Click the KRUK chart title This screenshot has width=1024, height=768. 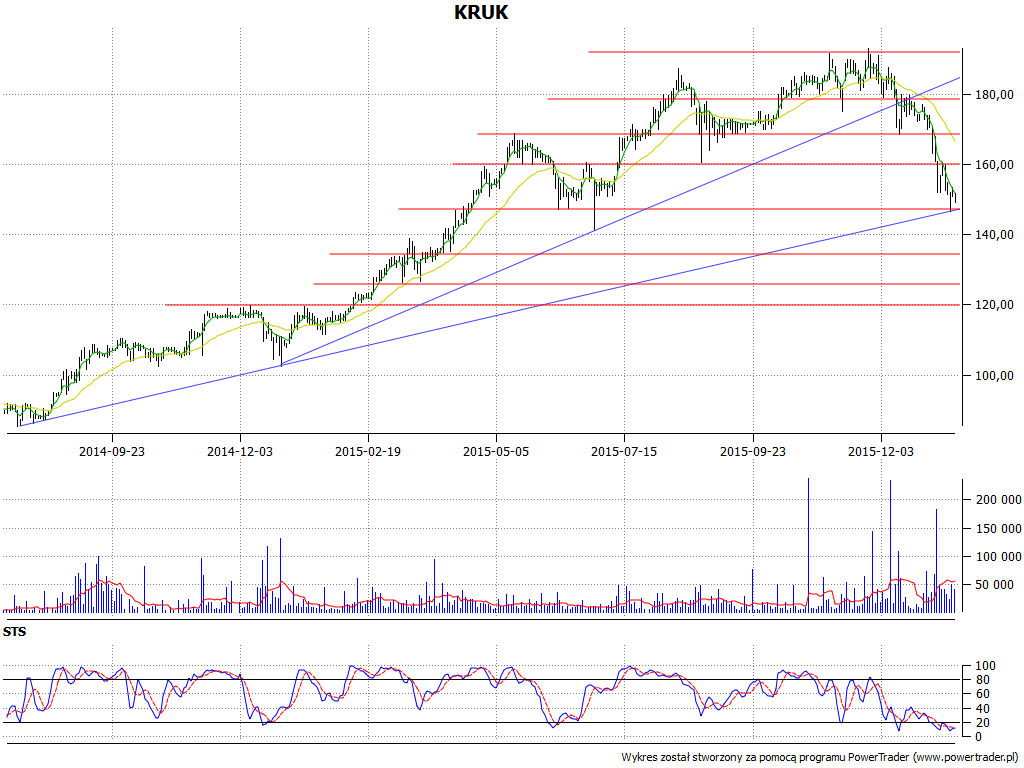pos(481,12)
